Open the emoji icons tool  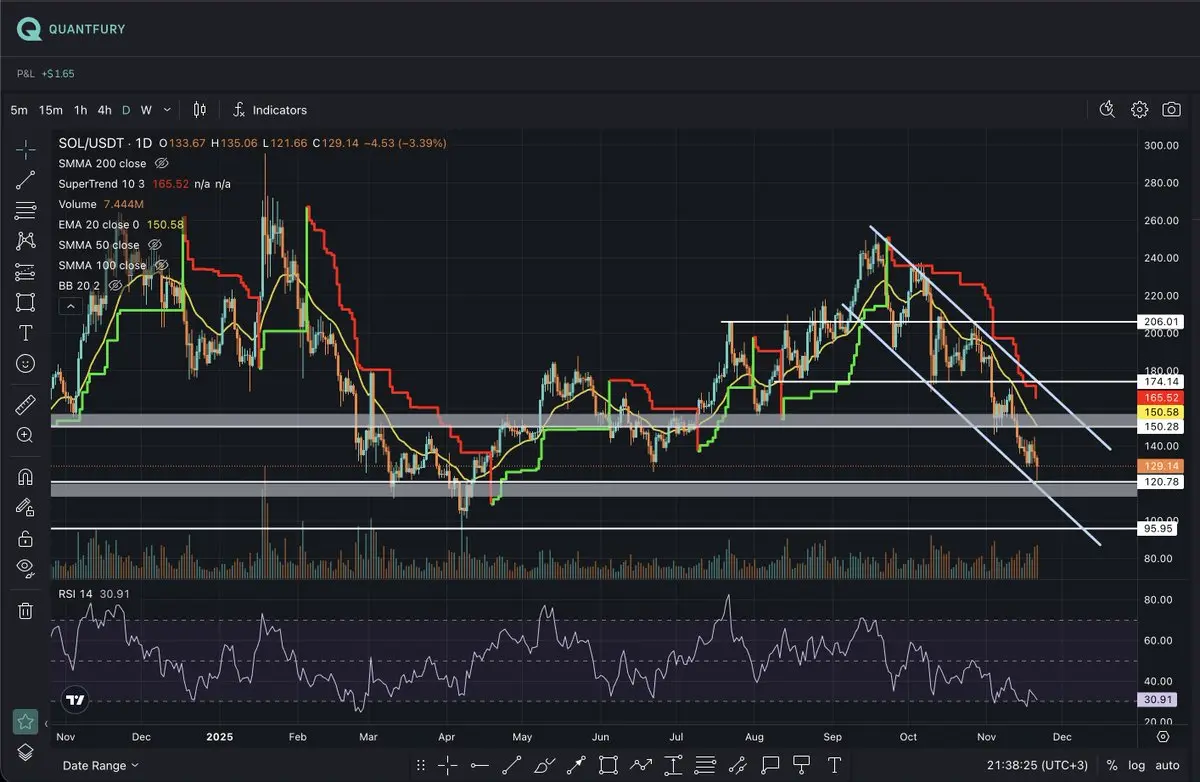pos(26,363)
